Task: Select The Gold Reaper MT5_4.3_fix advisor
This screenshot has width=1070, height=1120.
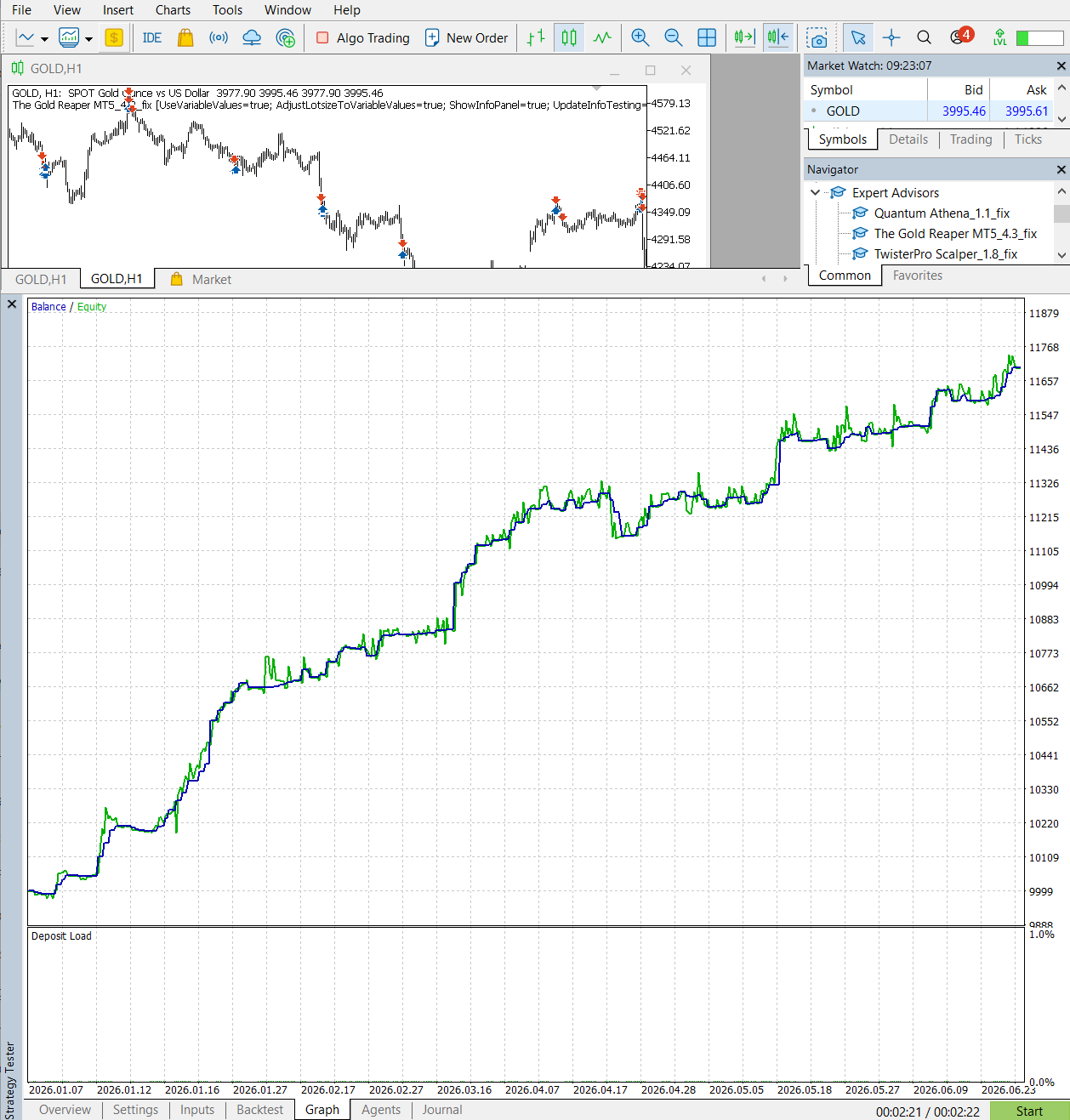Action: (x=955, y=234)
